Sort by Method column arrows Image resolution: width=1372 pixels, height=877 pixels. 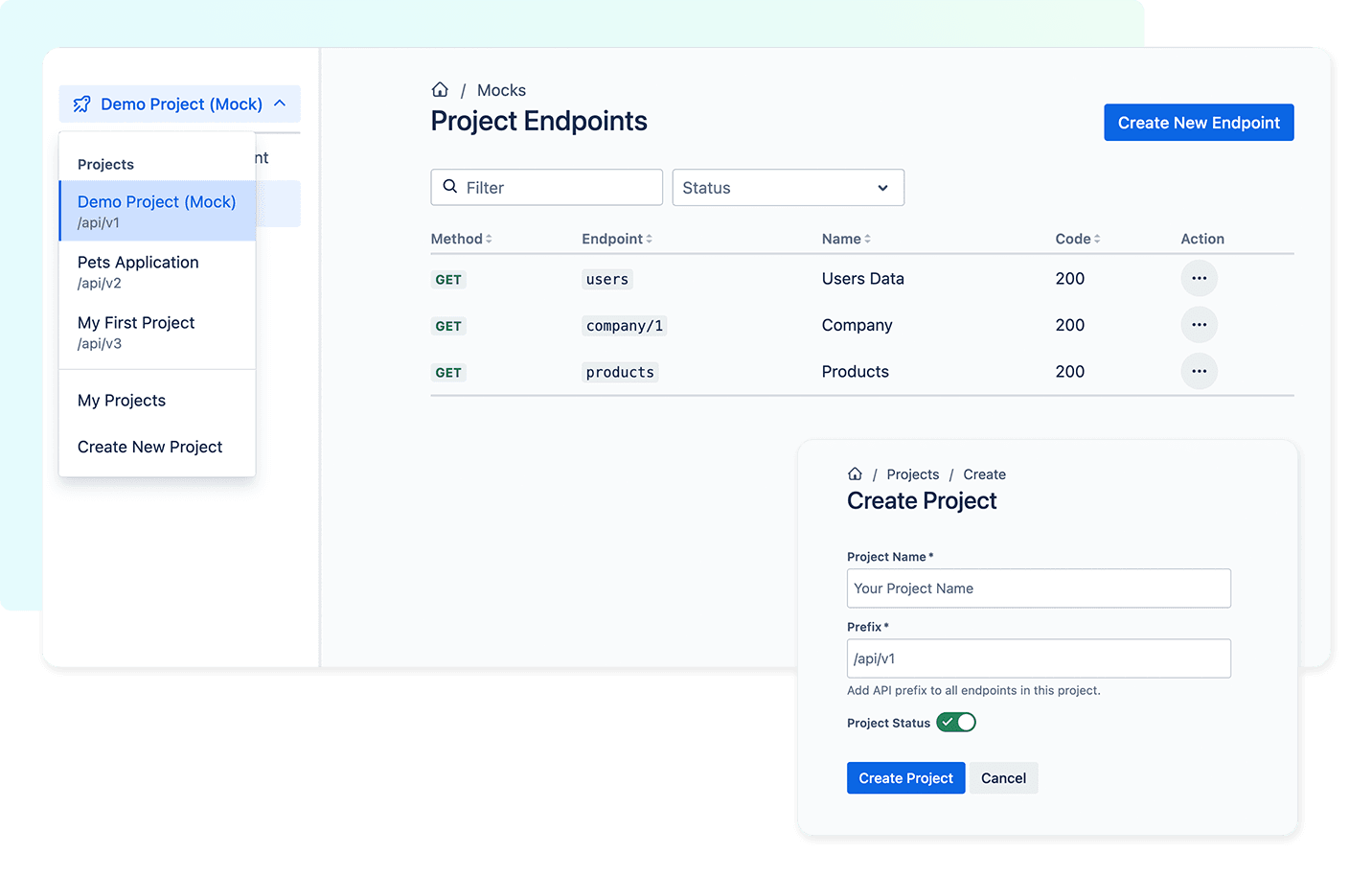coord(489,239)
